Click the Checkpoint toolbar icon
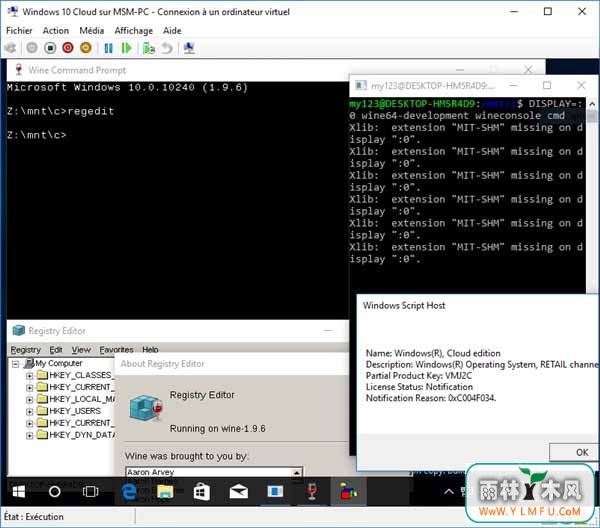 point(148,48)
